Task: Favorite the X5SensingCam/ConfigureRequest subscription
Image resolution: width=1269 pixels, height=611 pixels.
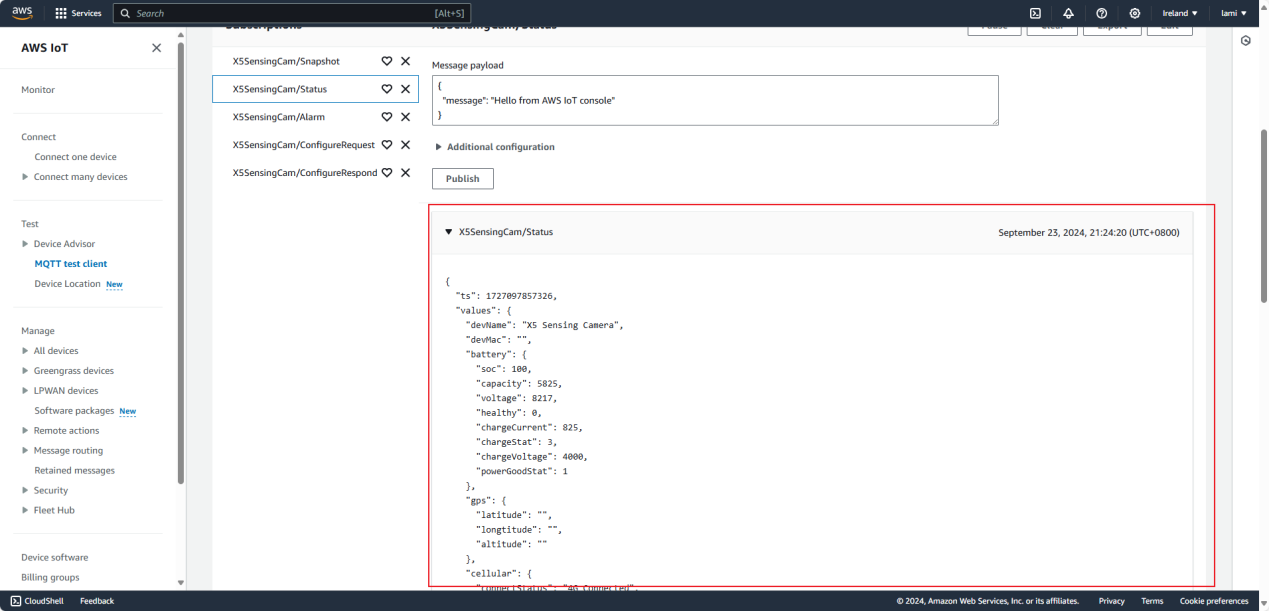Action: point(387,145)
